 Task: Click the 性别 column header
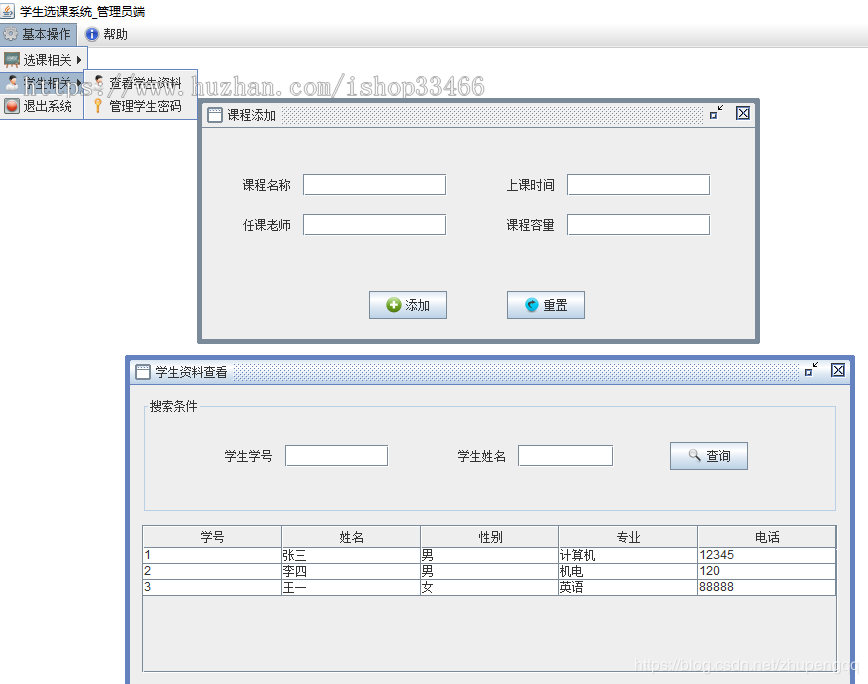pyautogui.click(x=490, y=537)
